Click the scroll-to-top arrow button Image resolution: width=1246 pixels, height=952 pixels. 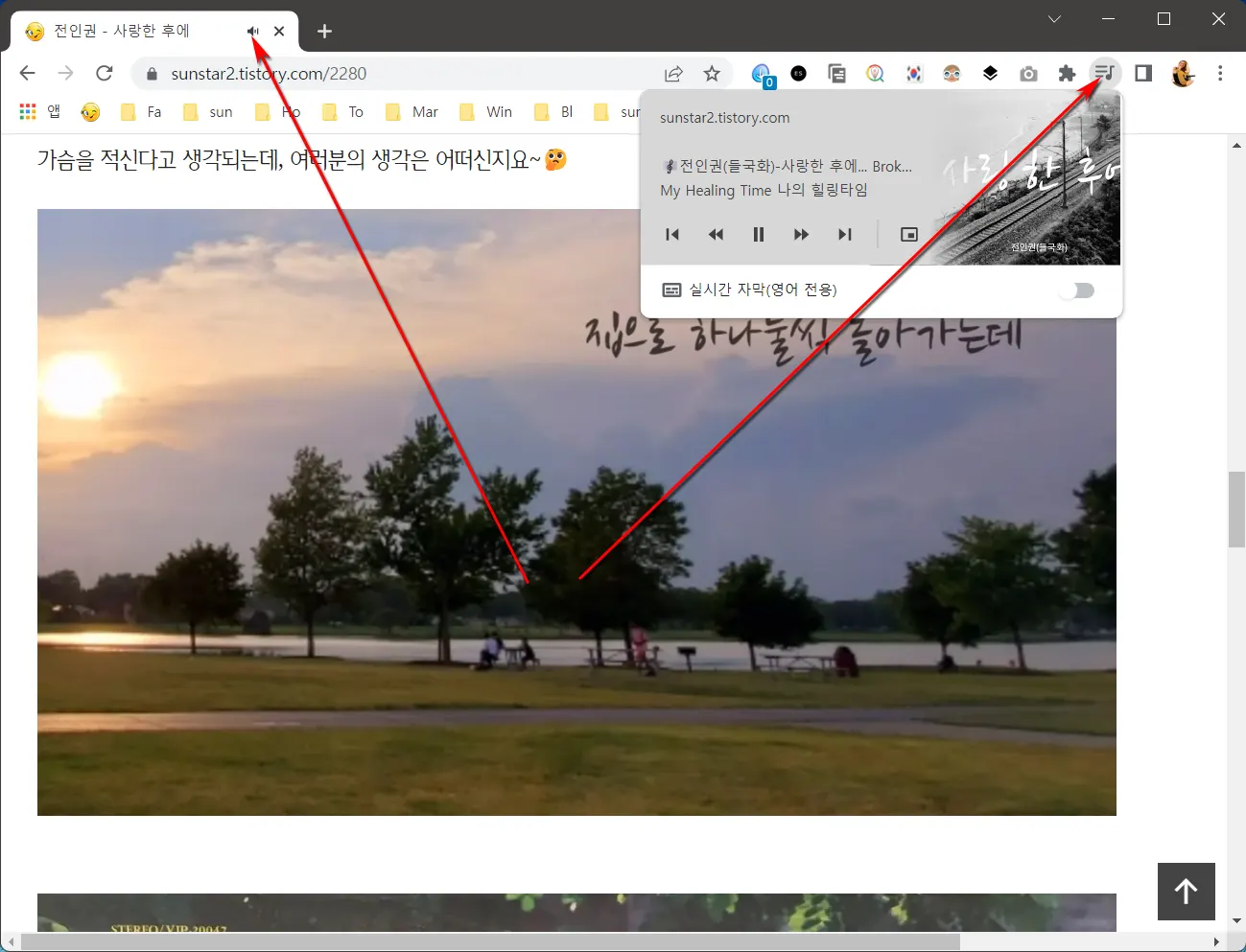pyautogui.click(x=1186, y=892)
